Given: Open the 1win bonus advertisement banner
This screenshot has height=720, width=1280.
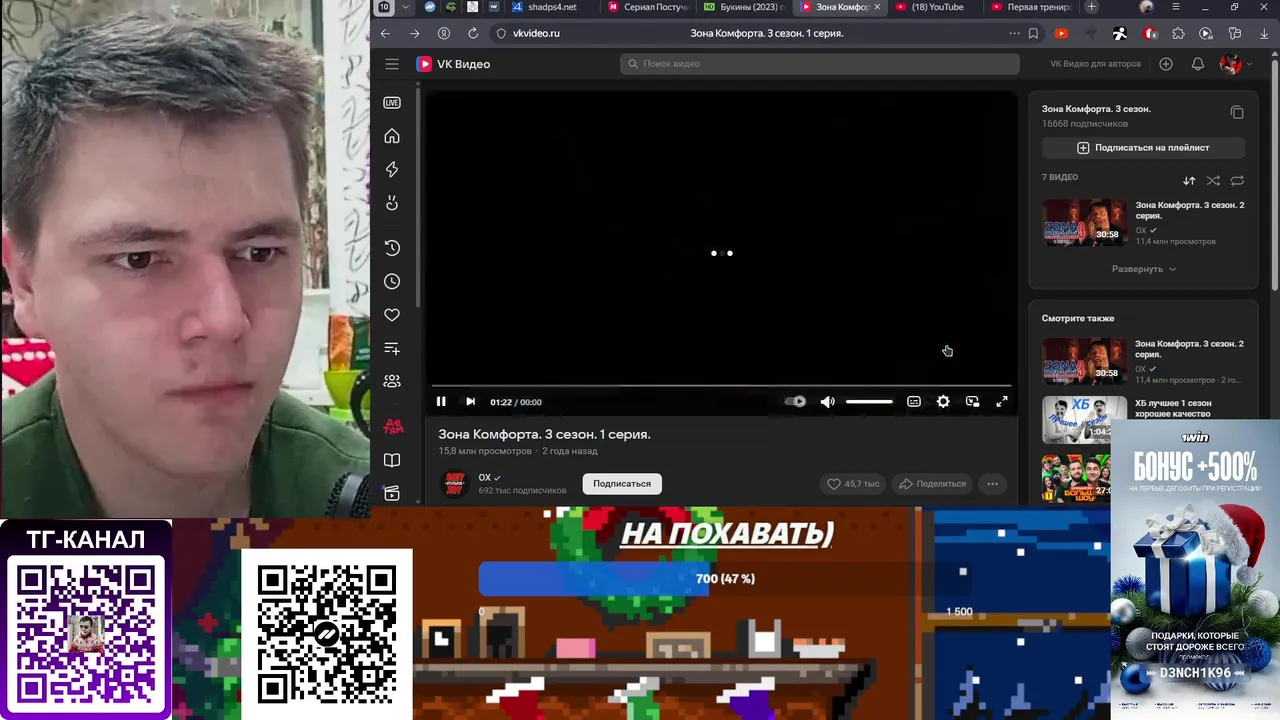Looking at the screenshot, I should [1195, 569].
